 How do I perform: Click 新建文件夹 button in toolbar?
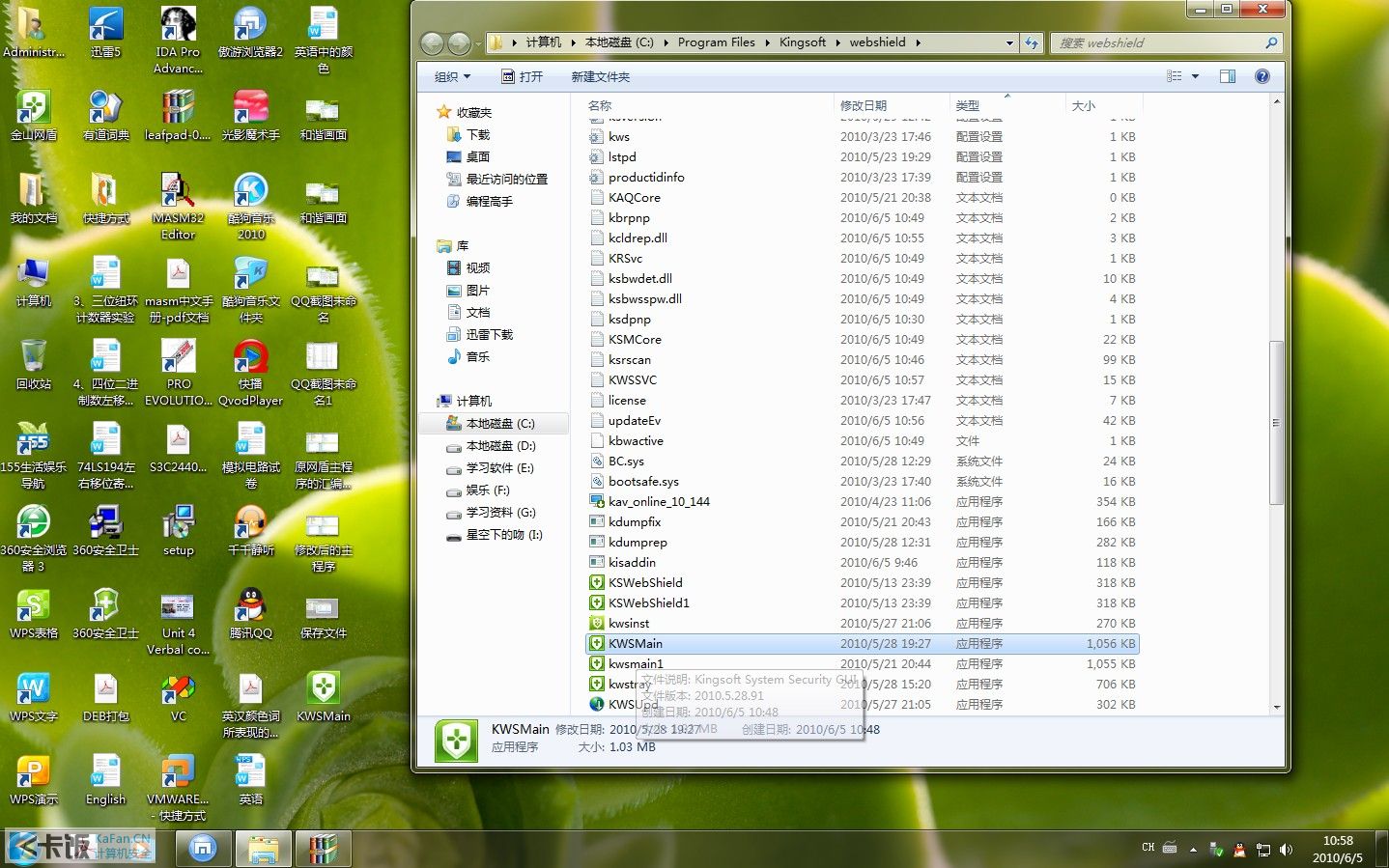pos(600,76)
